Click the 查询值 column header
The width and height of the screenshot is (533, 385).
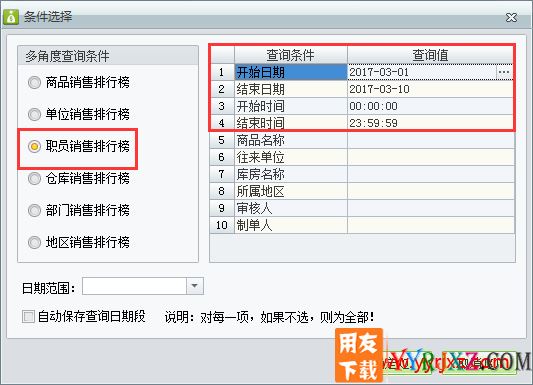click(x=430, y=55)
